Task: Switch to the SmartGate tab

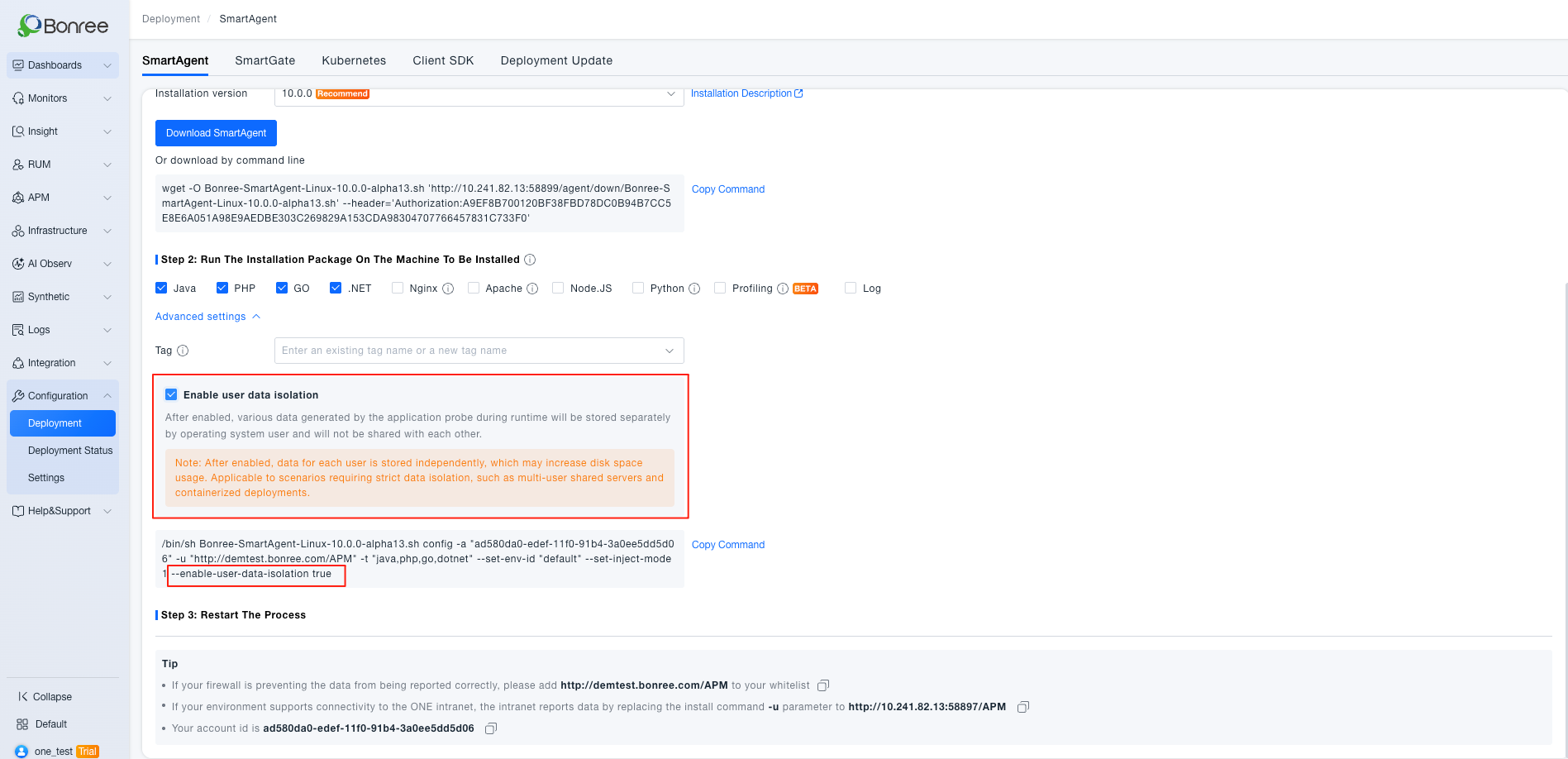Action: pyautogui.click(x=265, y=60)
